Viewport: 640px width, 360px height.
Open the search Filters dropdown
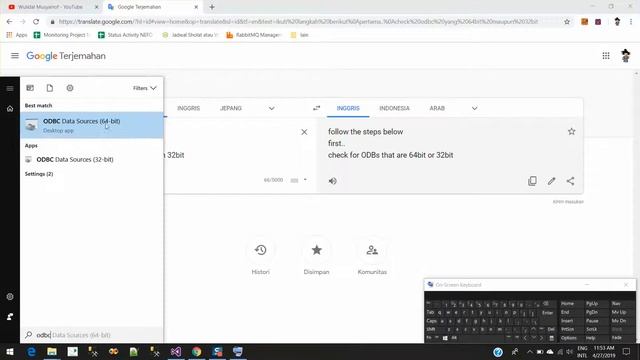pyautogui.click(x=144, y=88)
